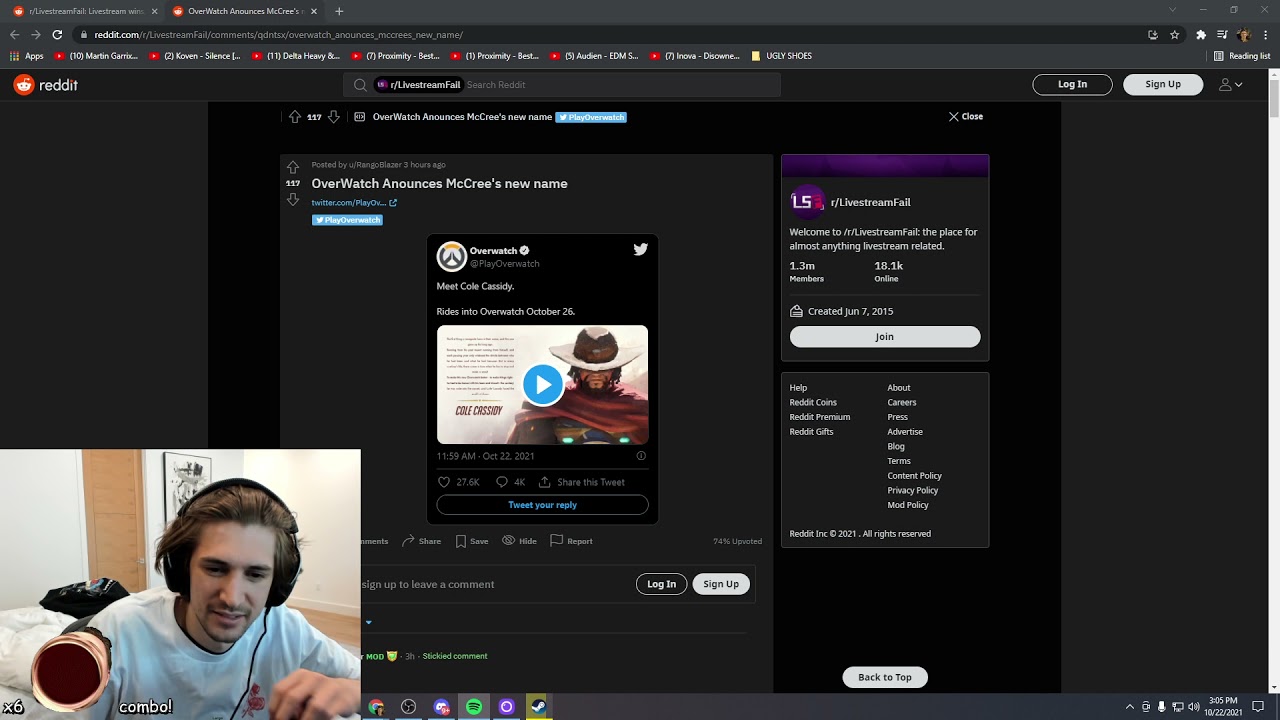Image resolution: width=1280 pixels, height=720 pixels.
Task: Save the Reddit post
Action: point(472,541)
